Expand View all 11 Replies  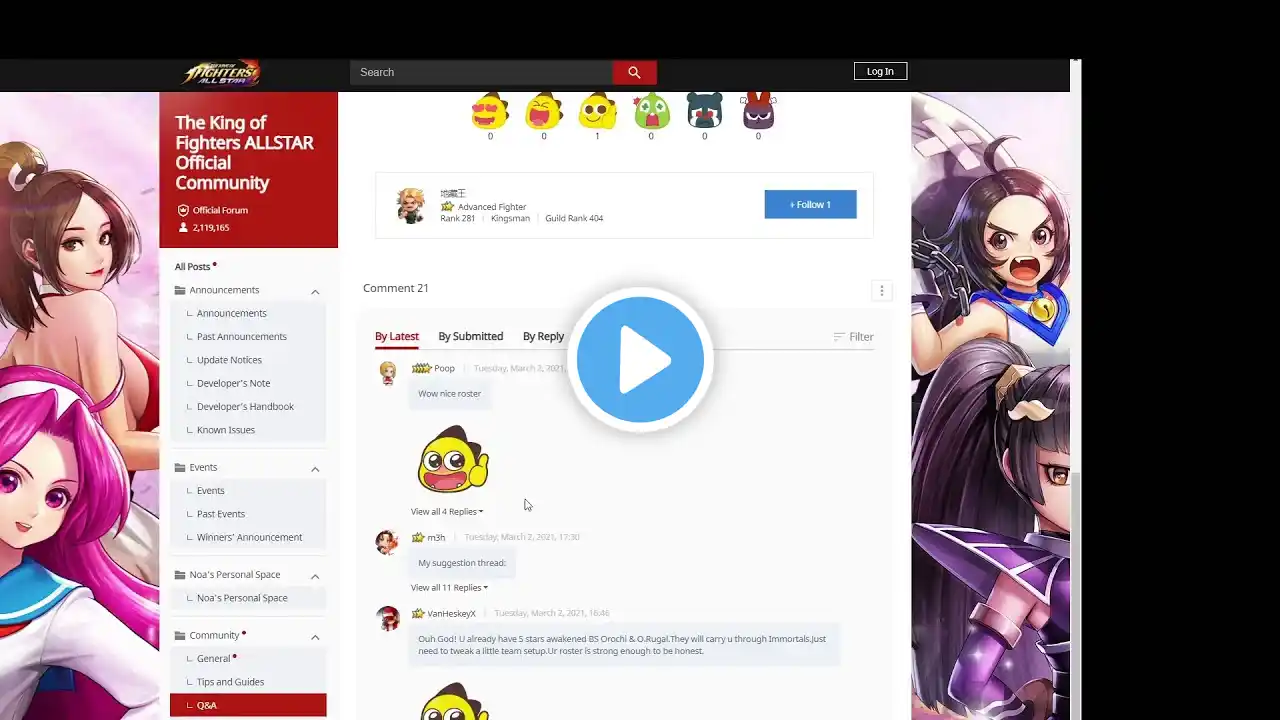coord(449,588)
